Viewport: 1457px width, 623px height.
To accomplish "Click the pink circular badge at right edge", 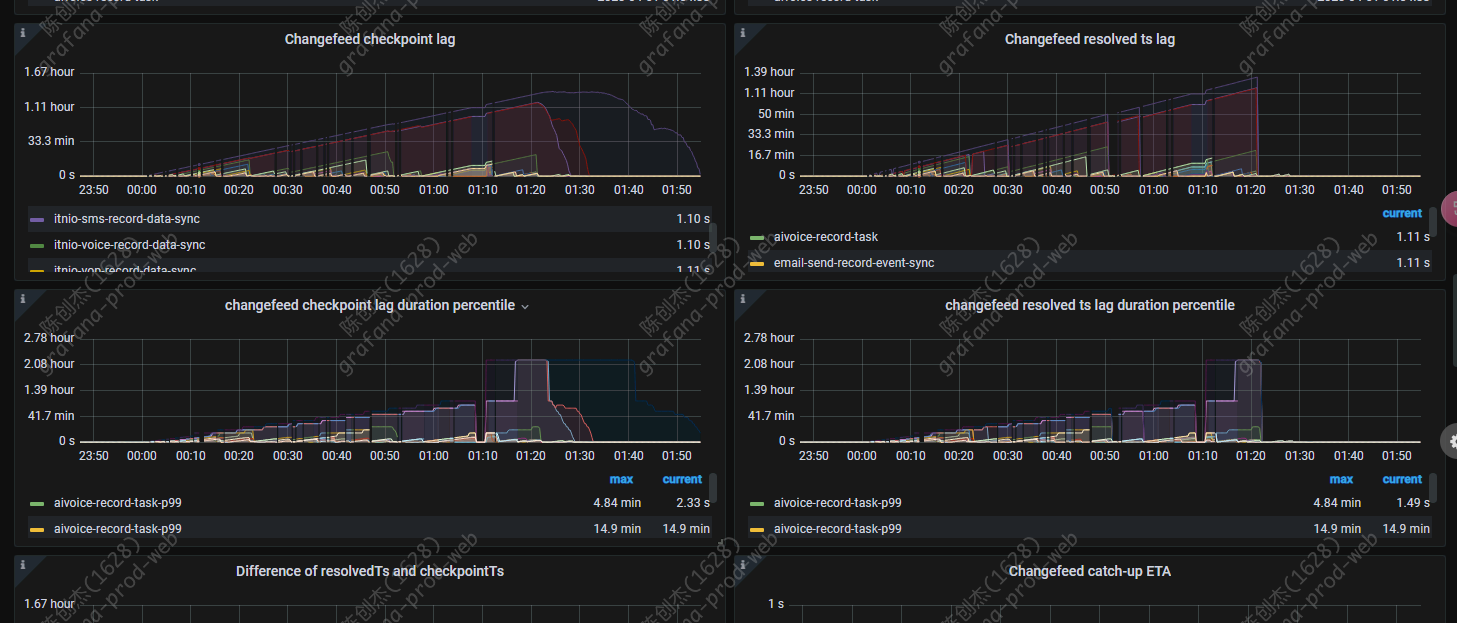I will click(1450, 207).
